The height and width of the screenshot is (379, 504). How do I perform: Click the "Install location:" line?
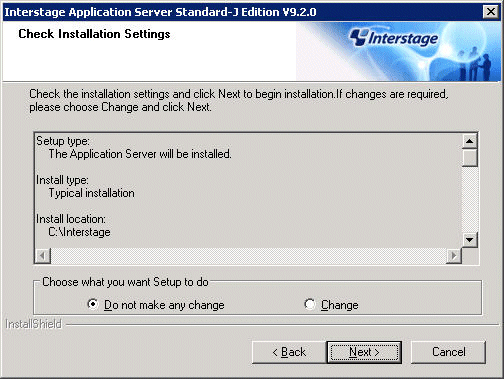71,219
